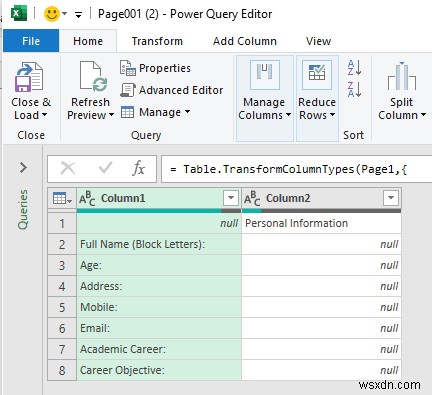Click Column2 null cell in Email row
Image resolution: width=432 pixels, height=395 pixels.
click(321, 328)
